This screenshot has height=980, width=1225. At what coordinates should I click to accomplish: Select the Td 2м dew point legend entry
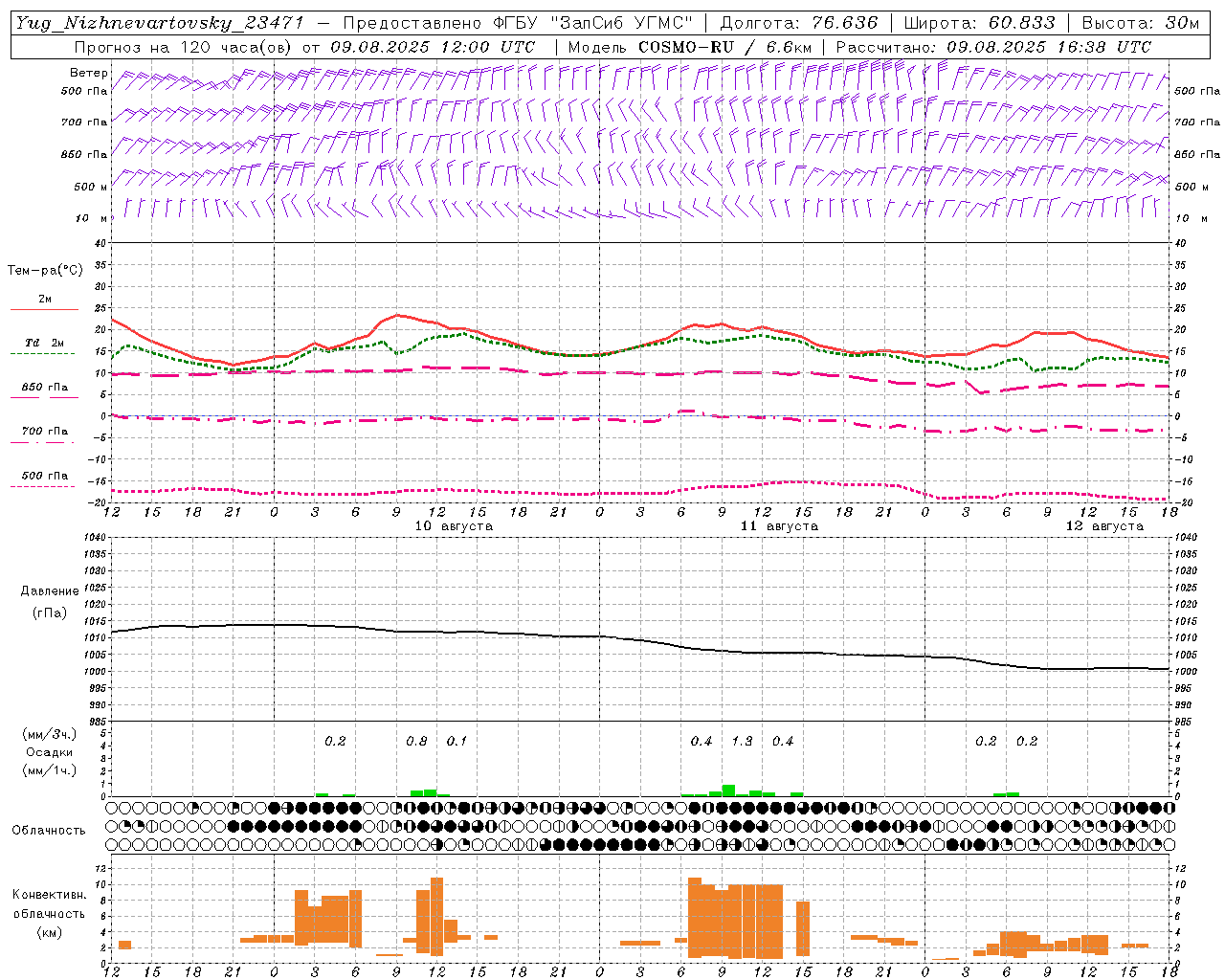pos(44,343)
